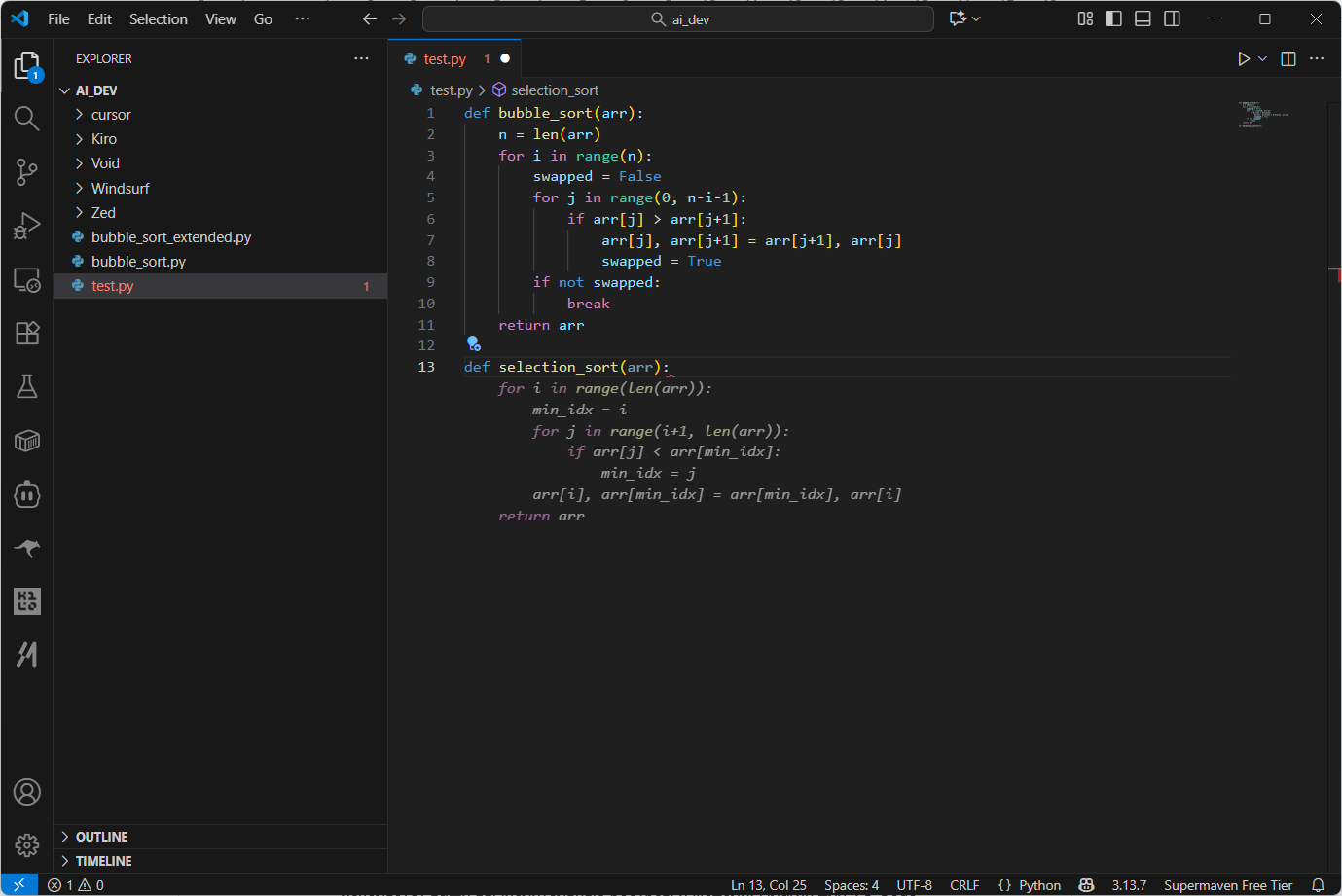Open Remote Explorer in activity bar
Image resolution: width=1342 pixels, height=896 pixels.
pyautogui.click(x=26, y=280)
